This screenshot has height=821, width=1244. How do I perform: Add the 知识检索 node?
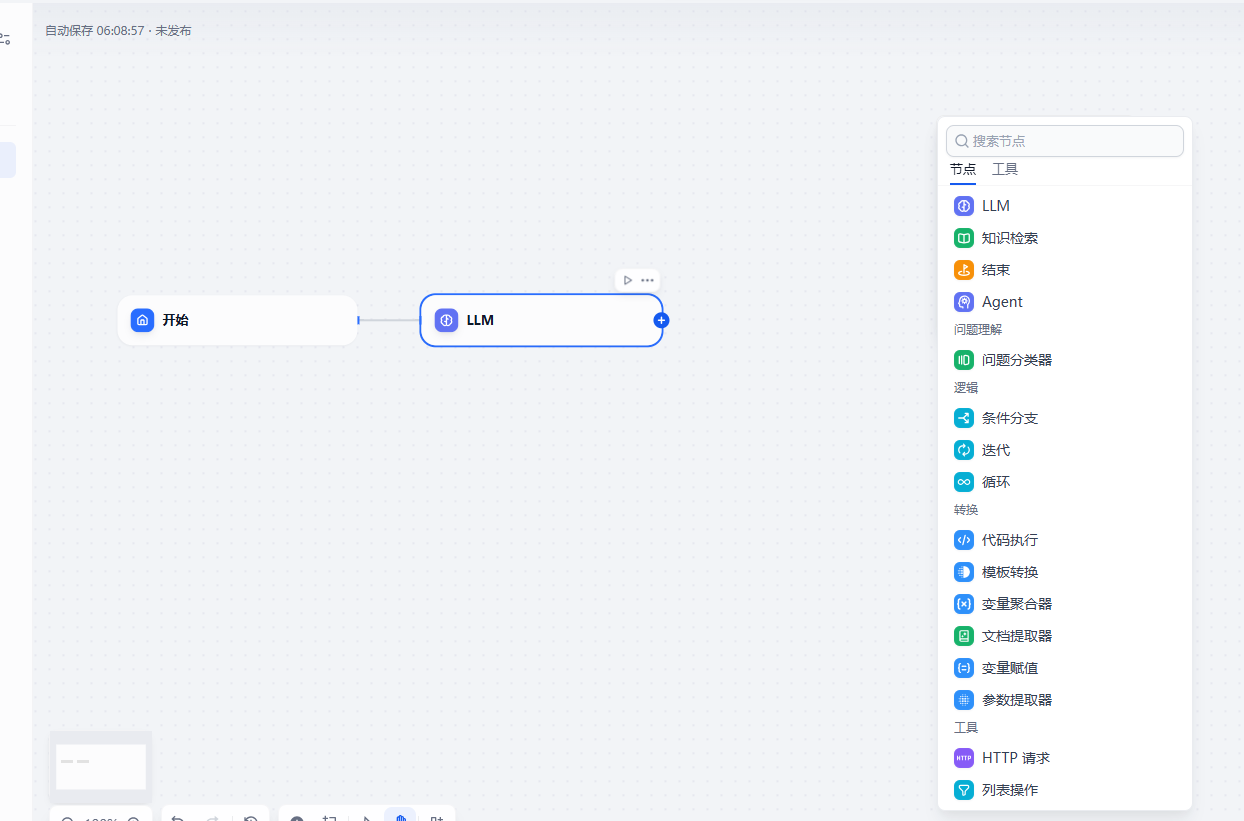point(1064,238)
